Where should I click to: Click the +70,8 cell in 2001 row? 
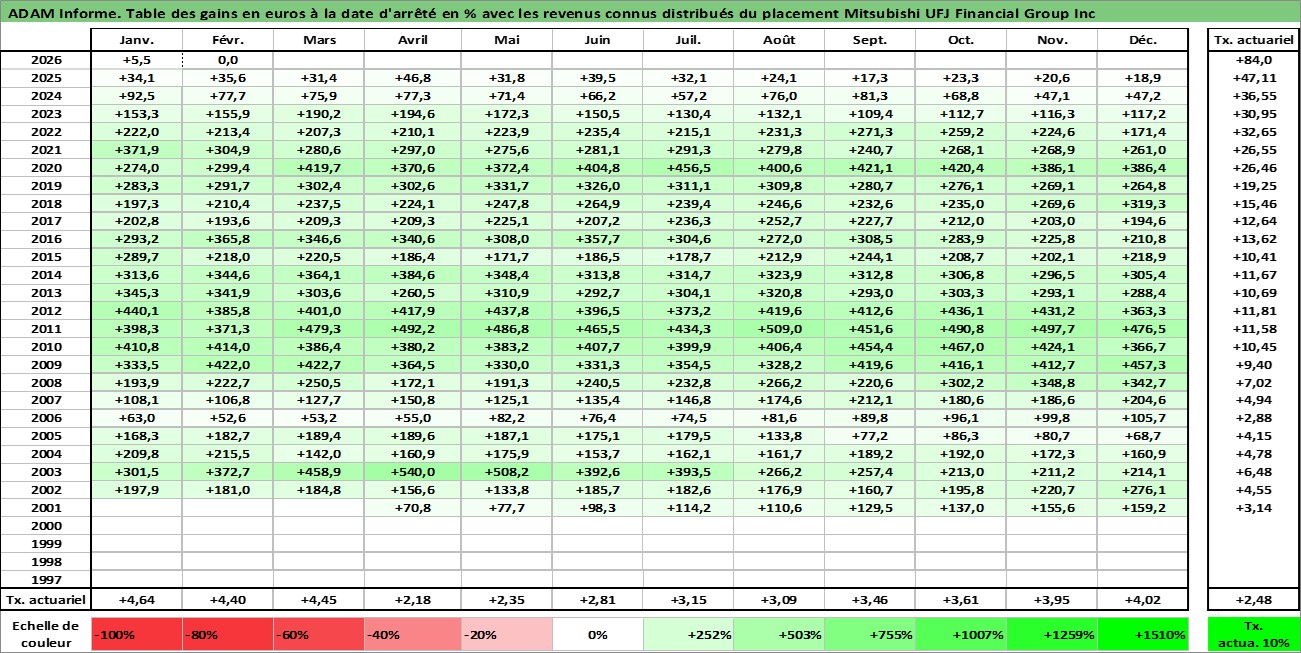click(412, 508)
